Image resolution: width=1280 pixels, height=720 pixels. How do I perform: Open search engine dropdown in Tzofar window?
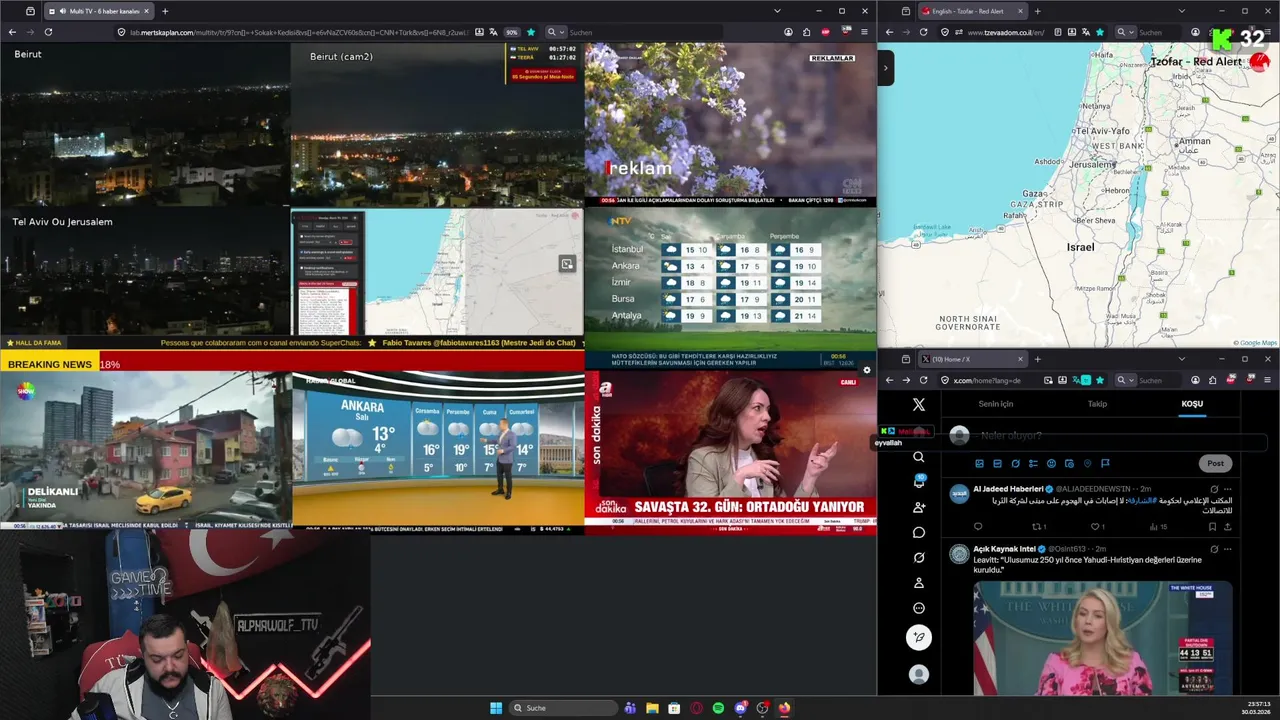pos(1125,32)
